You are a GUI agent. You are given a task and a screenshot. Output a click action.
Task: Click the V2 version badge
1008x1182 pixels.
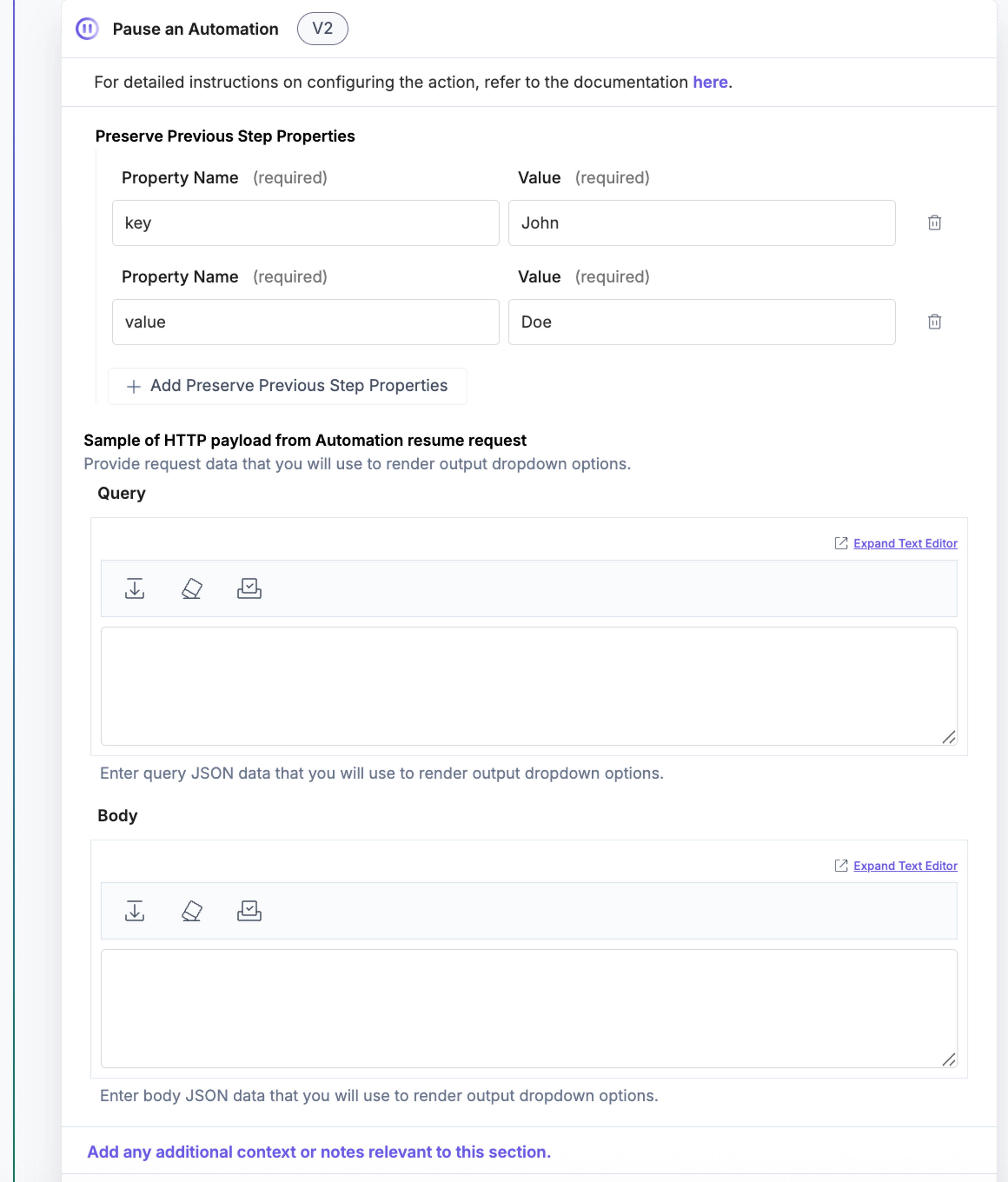pos(322,29)
